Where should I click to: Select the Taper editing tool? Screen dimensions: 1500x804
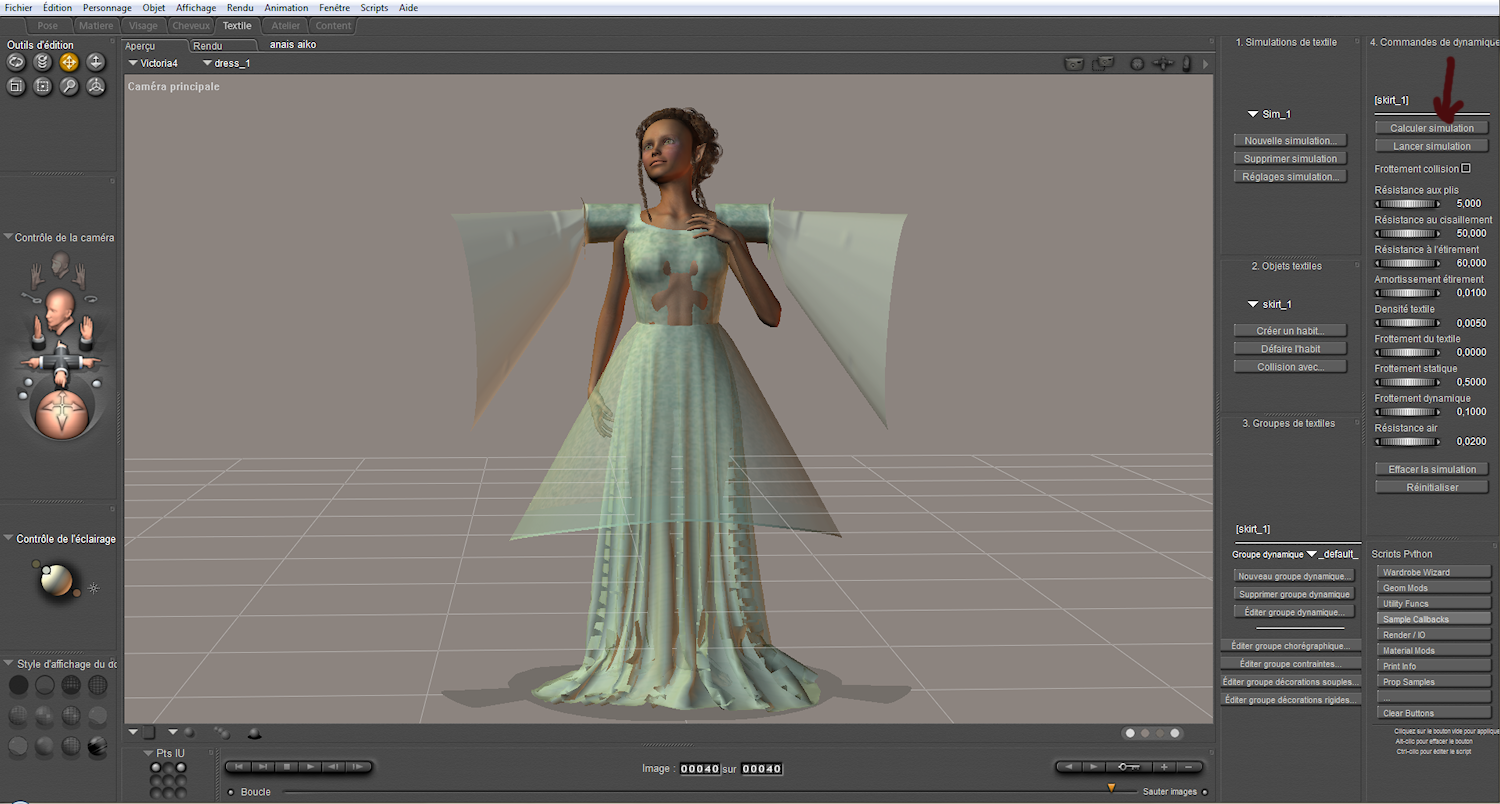(43, 87)
